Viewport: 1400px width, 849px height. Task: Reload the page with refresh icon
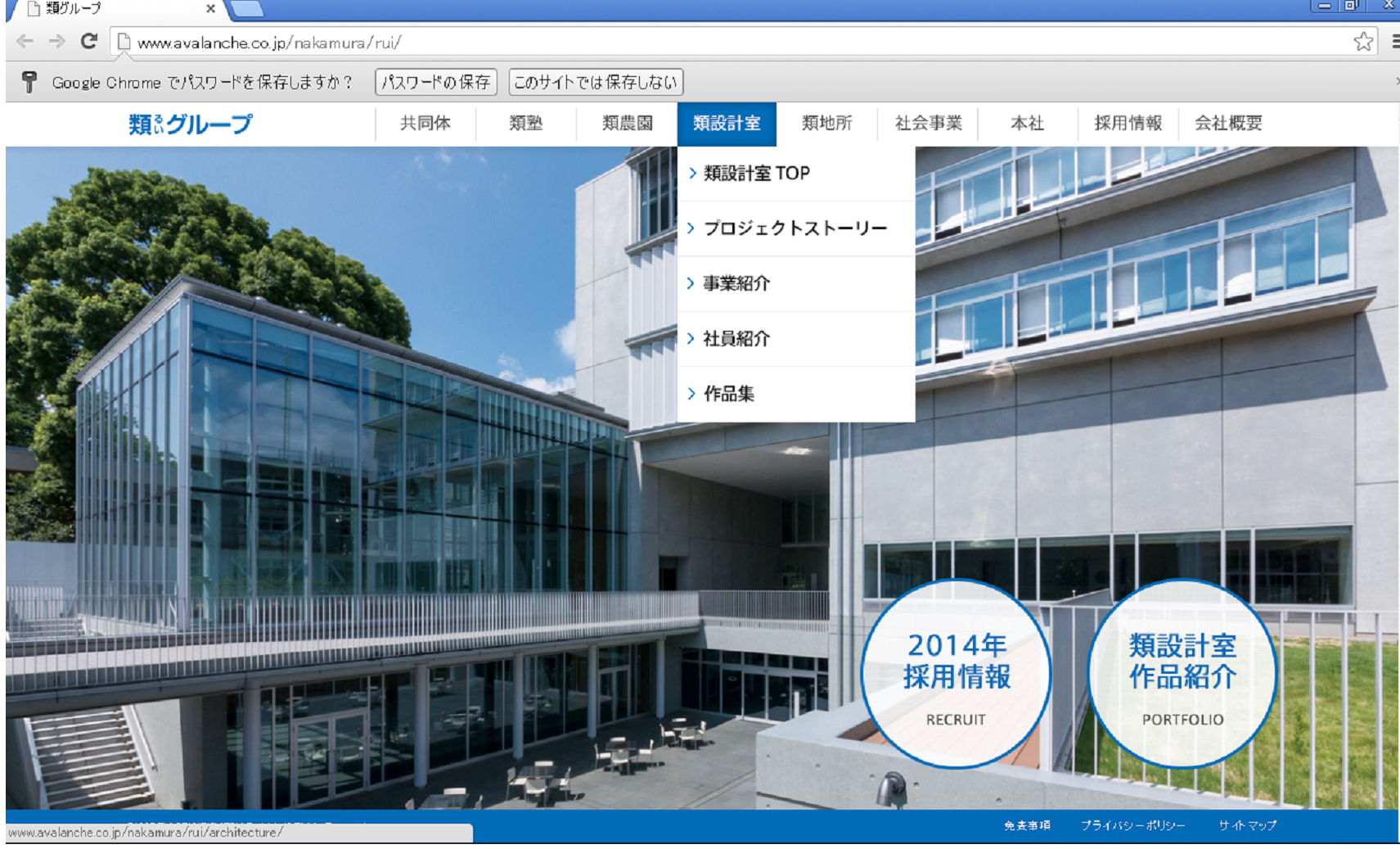tap(89, 42)
